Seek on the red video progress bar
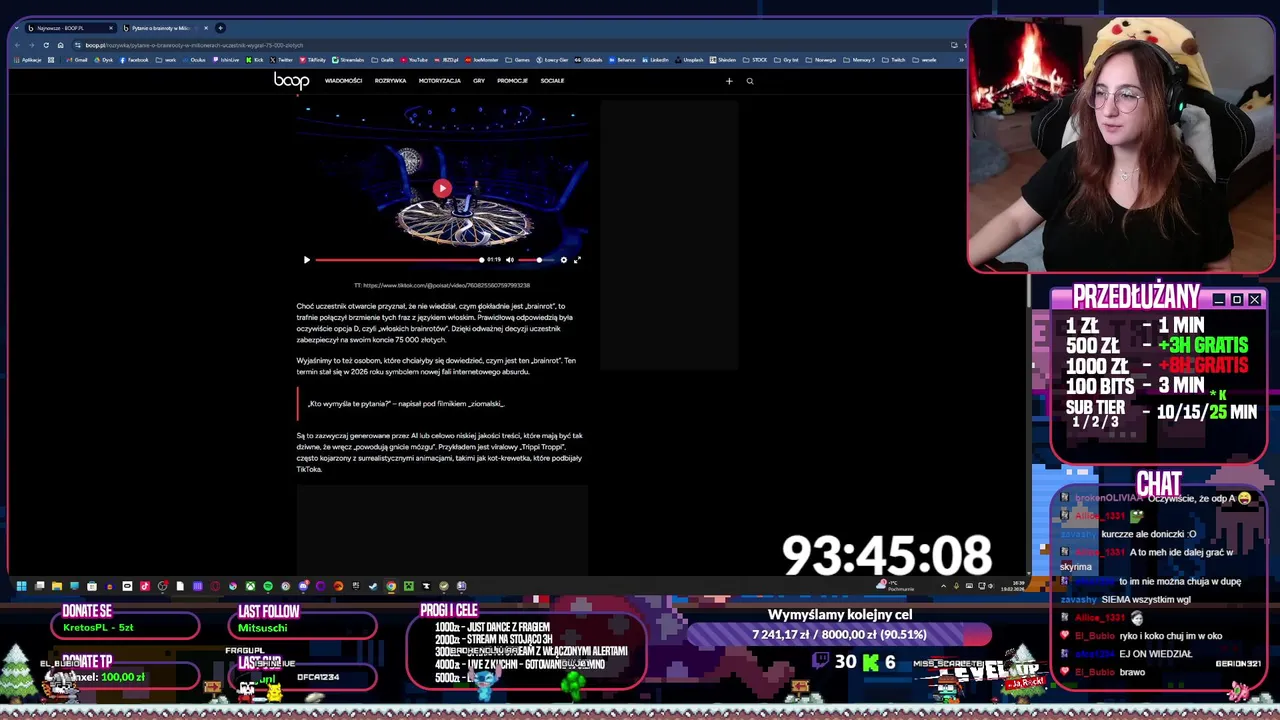Viewport: 1280px width, 720px height. [400, 260]
